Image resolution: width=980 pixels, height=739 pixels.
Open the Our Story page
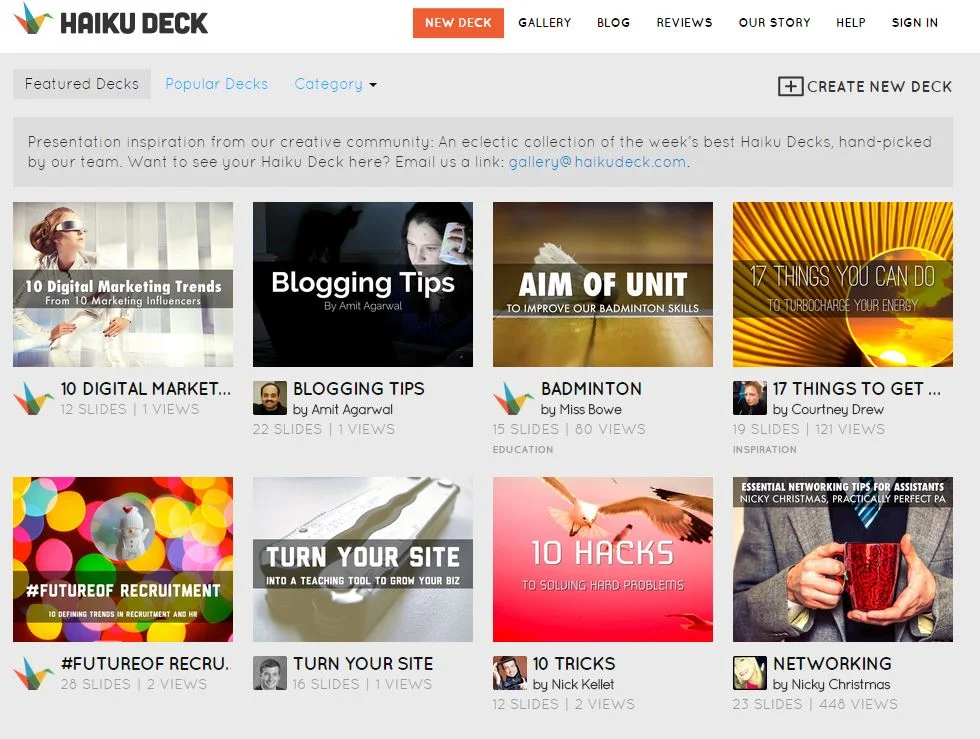(x=774, y=23)
